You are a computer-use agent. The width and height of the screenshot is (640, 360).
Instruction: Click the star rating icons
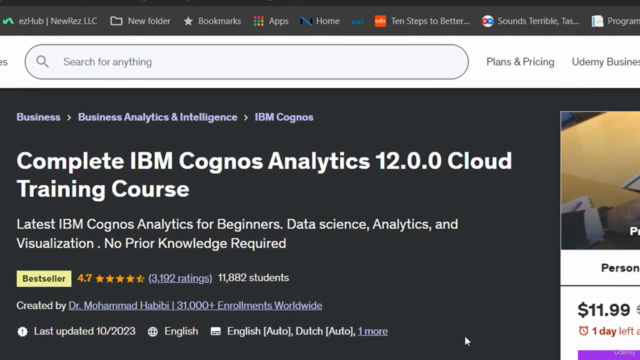click(120, 279)
